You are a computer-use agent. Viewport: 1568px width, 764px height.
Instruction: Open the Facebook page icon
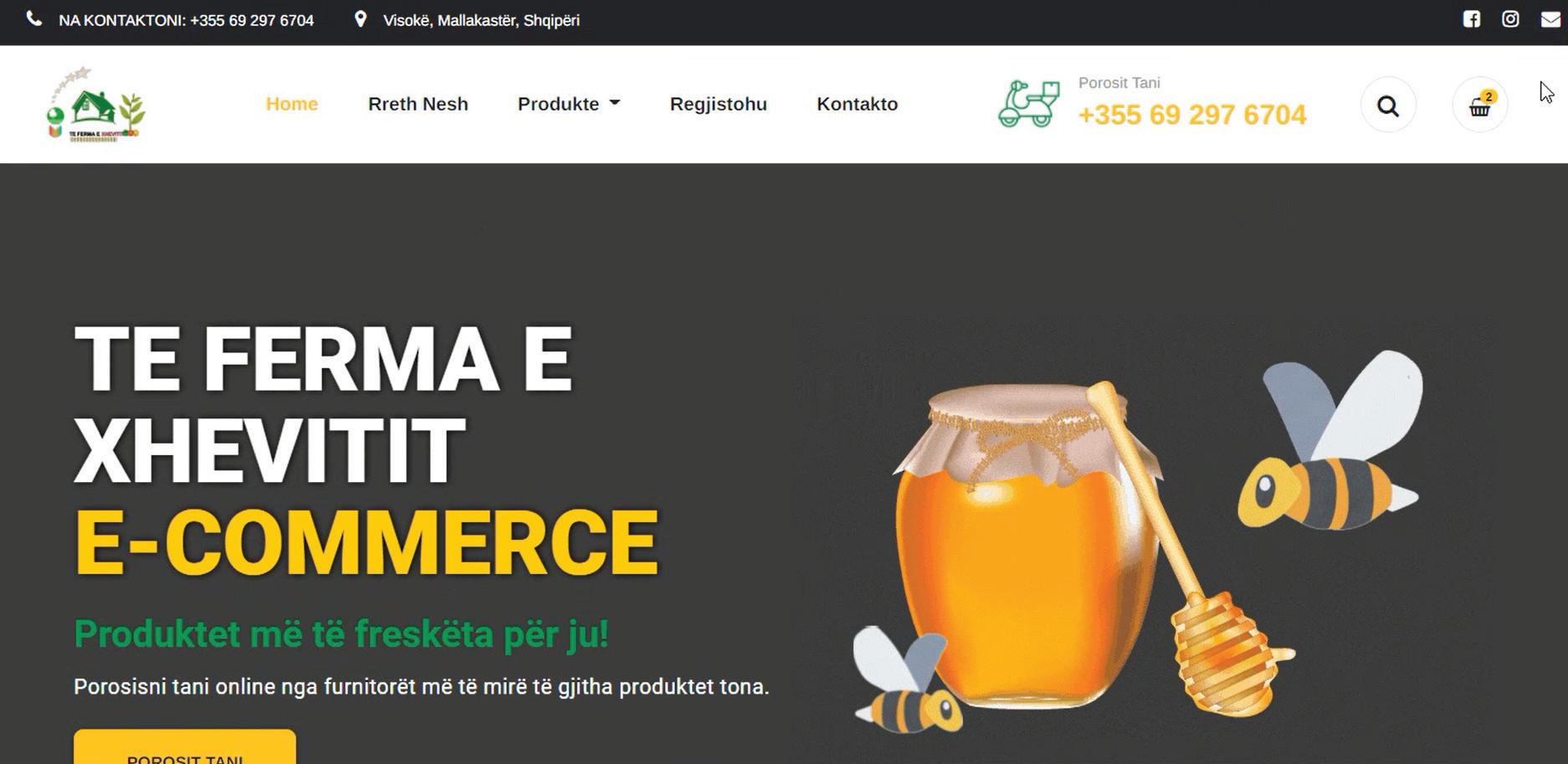(x=1472, y=19)
